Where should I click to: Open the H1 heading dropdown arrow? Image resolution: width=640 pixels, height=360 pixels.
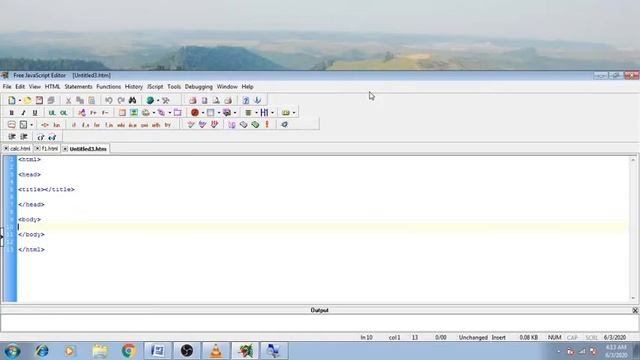coord(272,113)
